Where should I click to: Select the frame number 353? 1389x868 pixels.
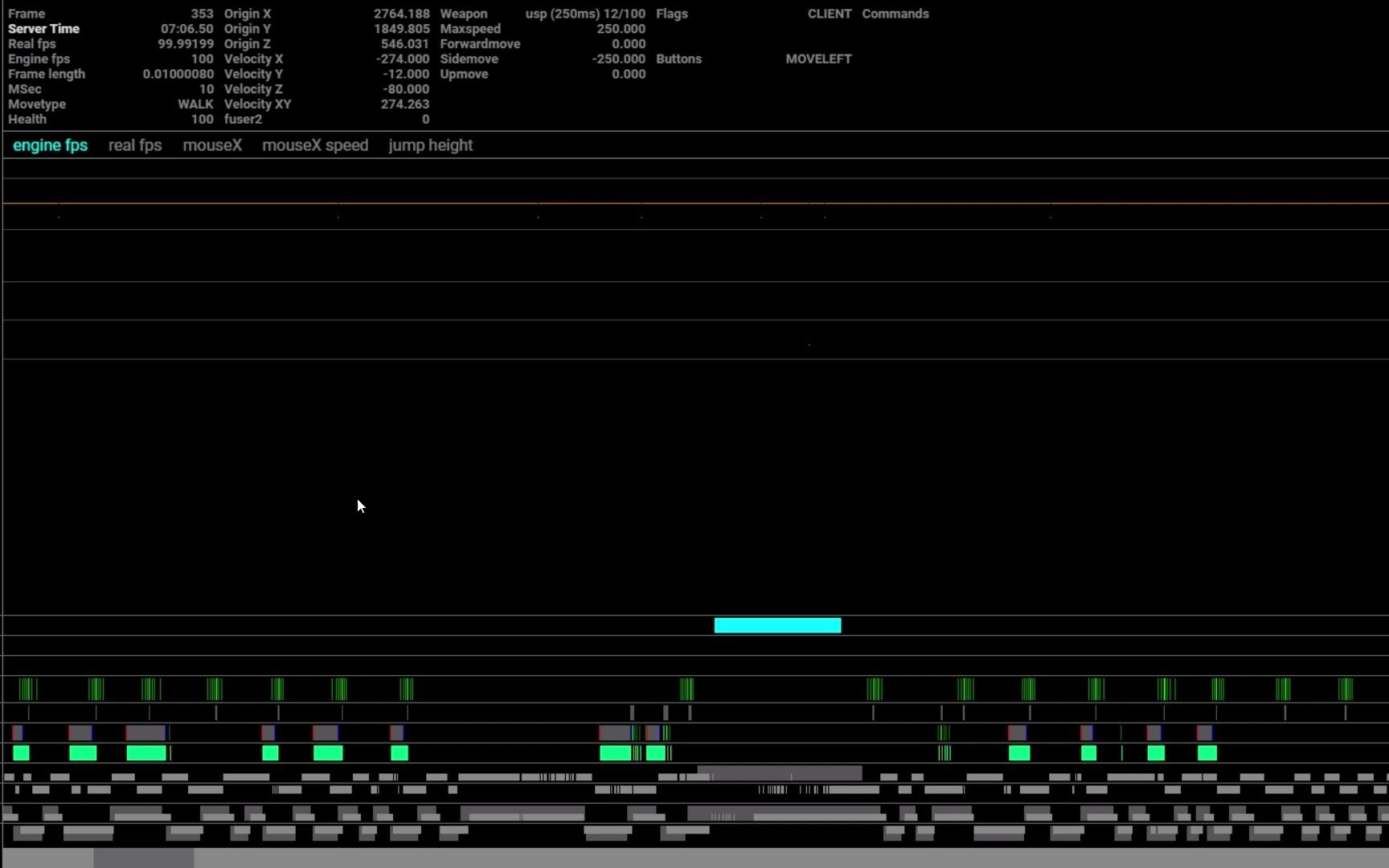click(x=202, y=14)
